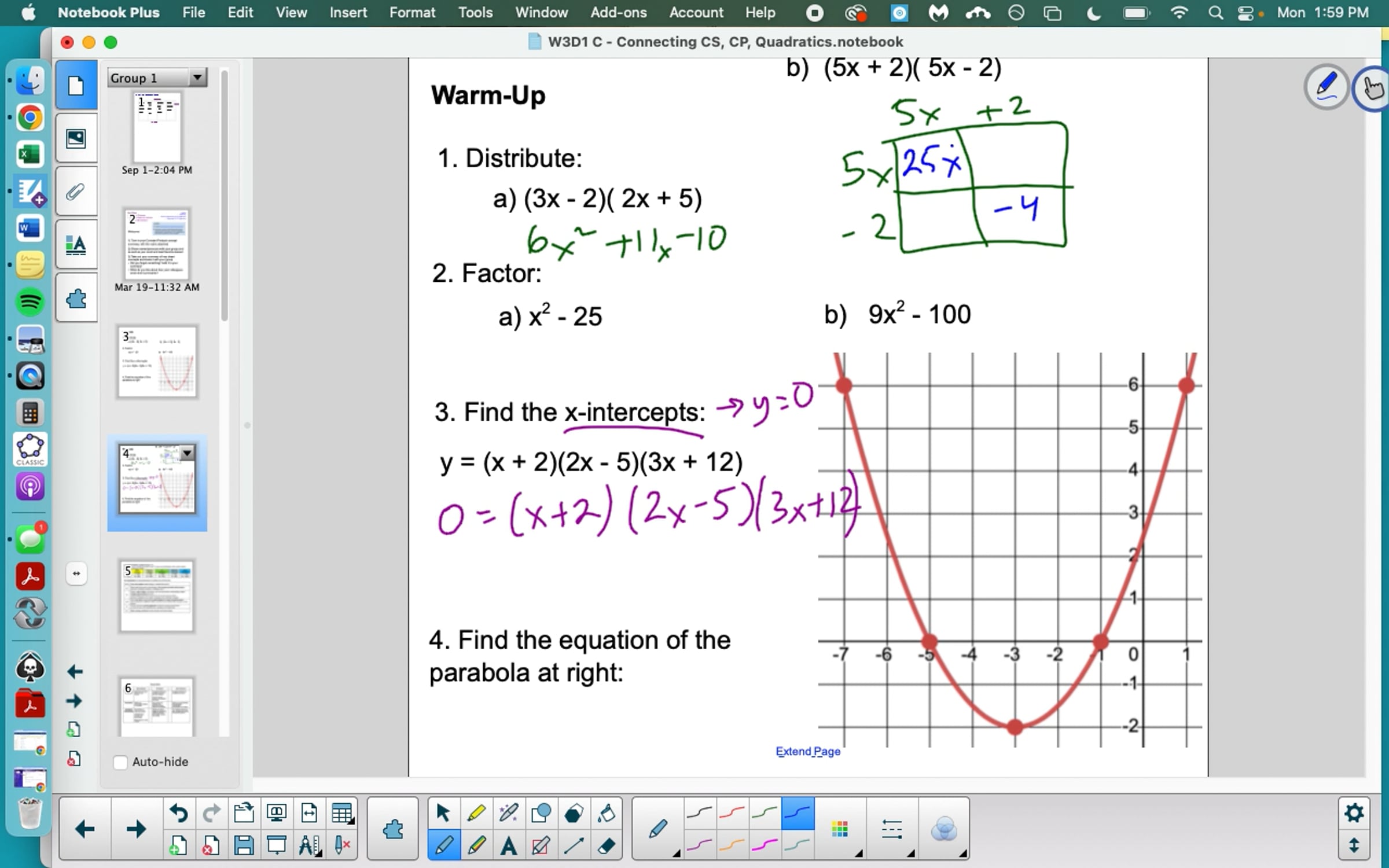Open the Insert menu
Viewport: 1389px width, 868px height.
tap(348, 12)
